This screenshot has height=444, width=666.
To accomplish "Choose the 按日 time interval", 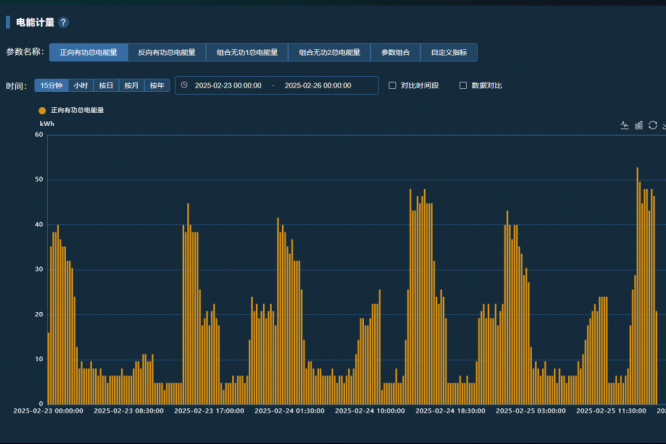I will click(x=106, y=86).
